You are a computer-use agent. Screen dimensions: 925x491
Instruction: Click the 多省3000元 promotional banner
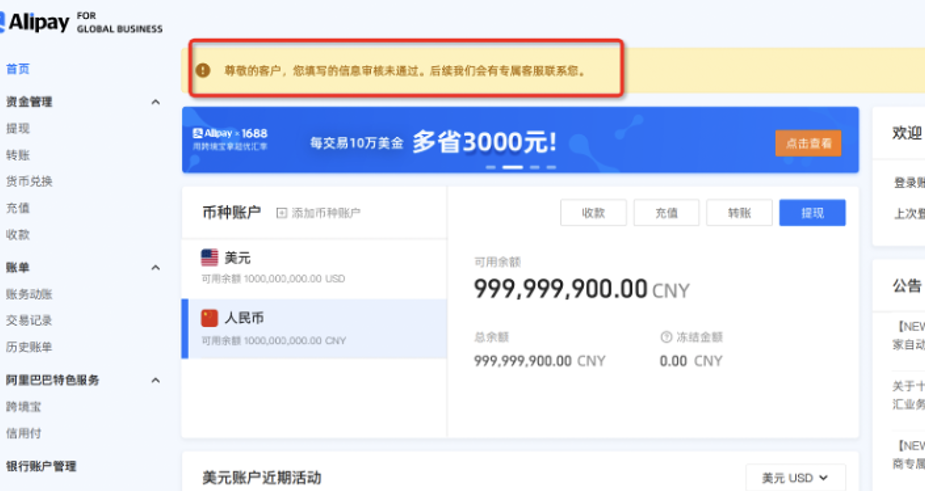point(520,140)
